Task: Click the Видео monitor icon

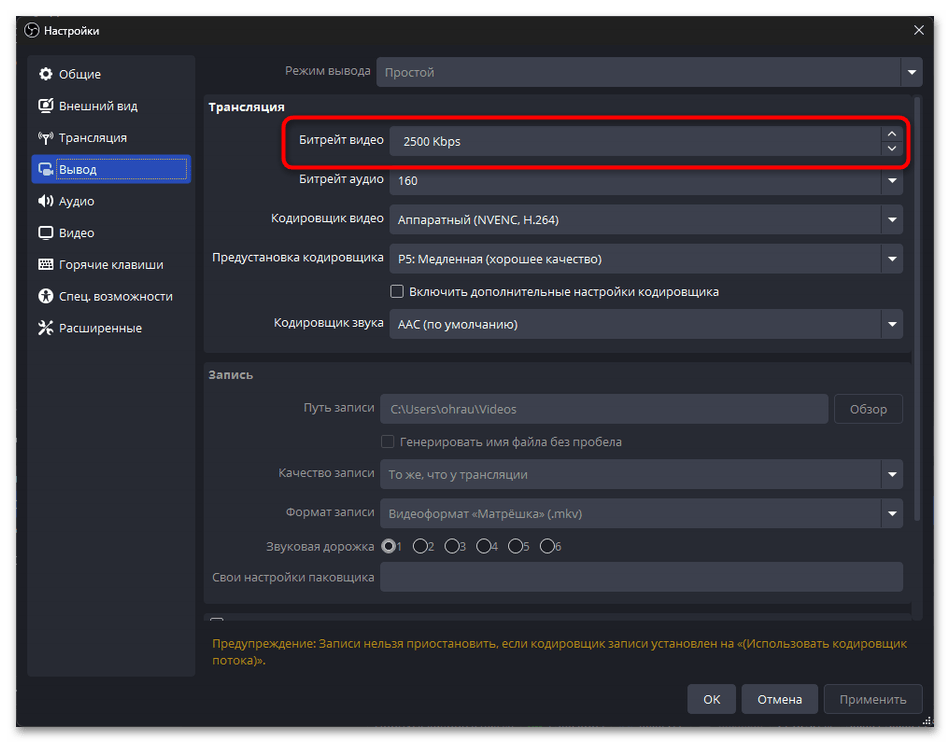Action: point(45,233)
